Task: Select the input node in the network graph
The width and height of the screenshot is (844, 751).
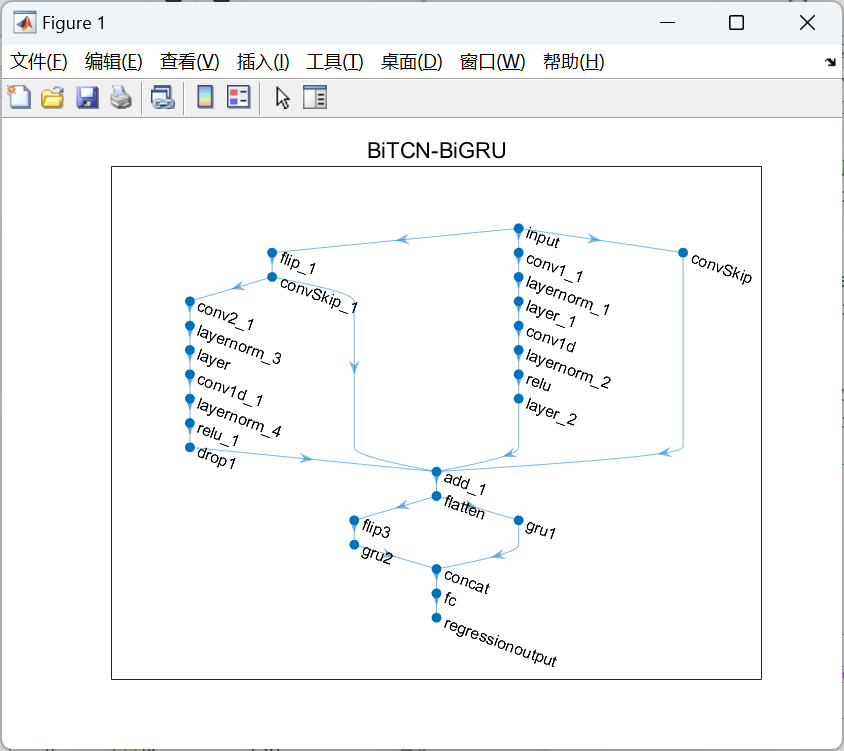Action: click(519, 230)
